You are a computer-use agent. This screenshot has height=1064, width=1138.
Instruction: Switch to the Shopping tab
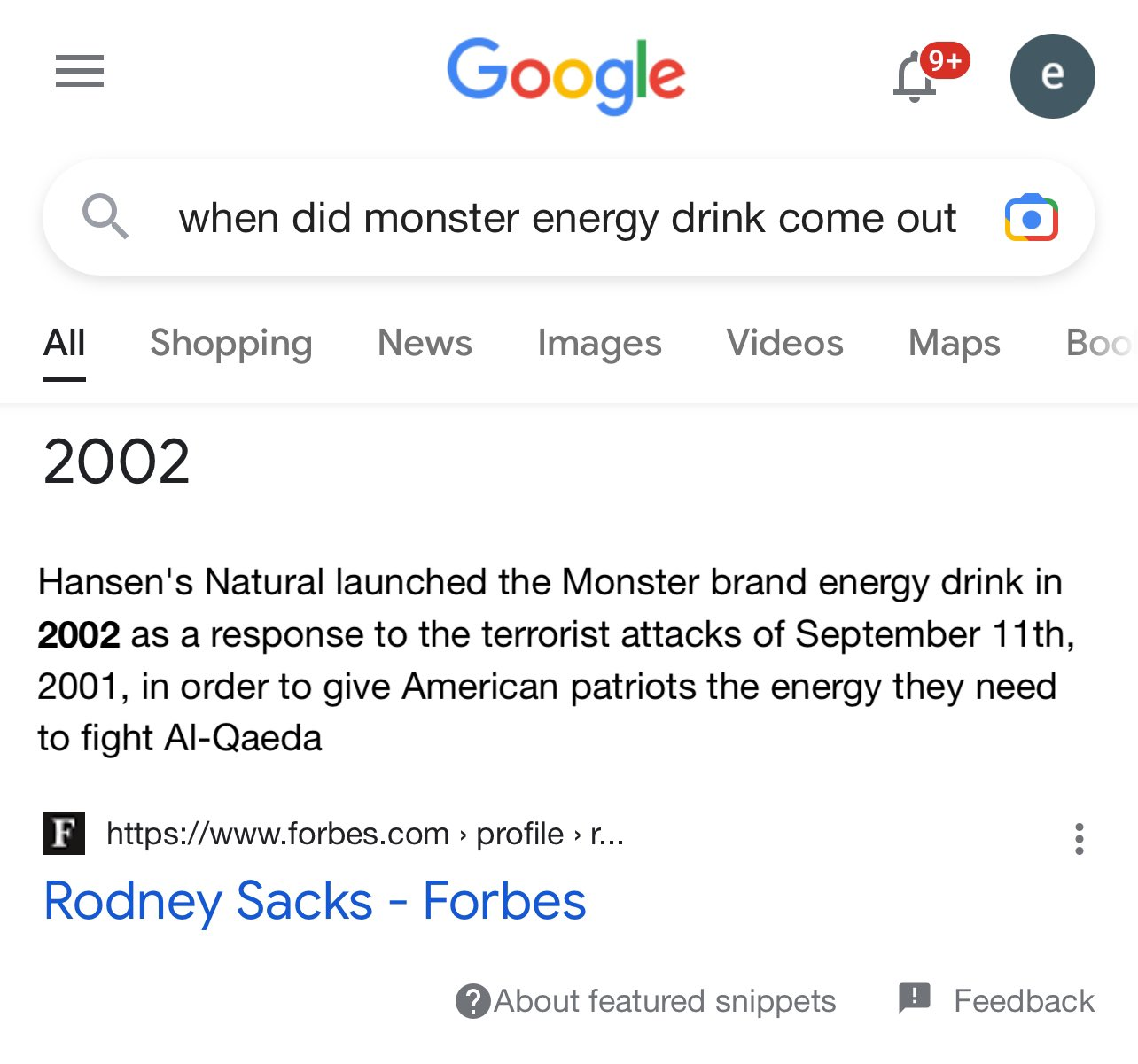(231, 343)
